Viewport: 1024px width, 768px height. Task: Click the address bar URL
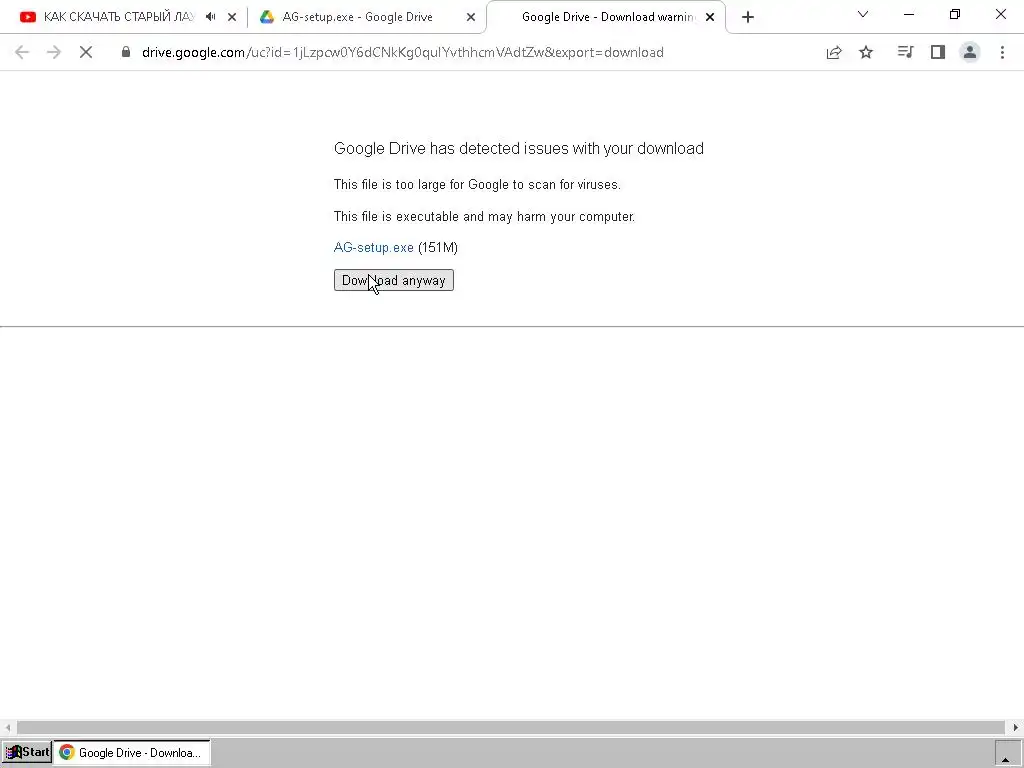click(x=402, y=52)
